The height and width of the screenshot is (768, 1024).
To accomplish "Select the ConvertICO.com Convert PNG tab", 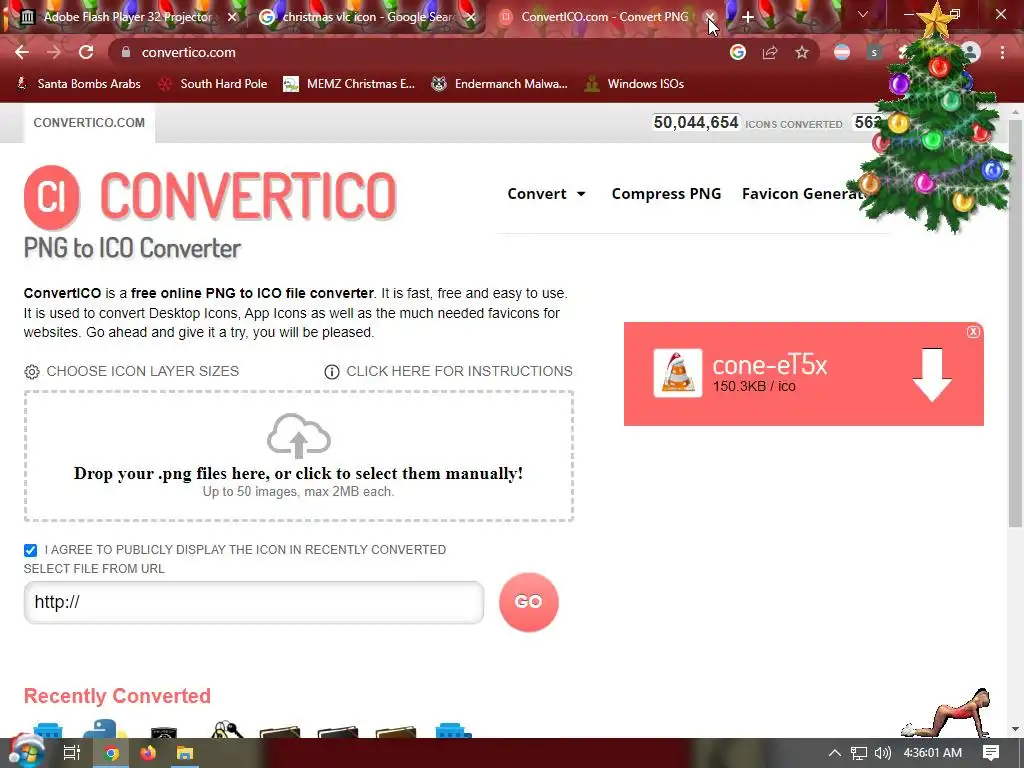I will [x=605, y=17].
